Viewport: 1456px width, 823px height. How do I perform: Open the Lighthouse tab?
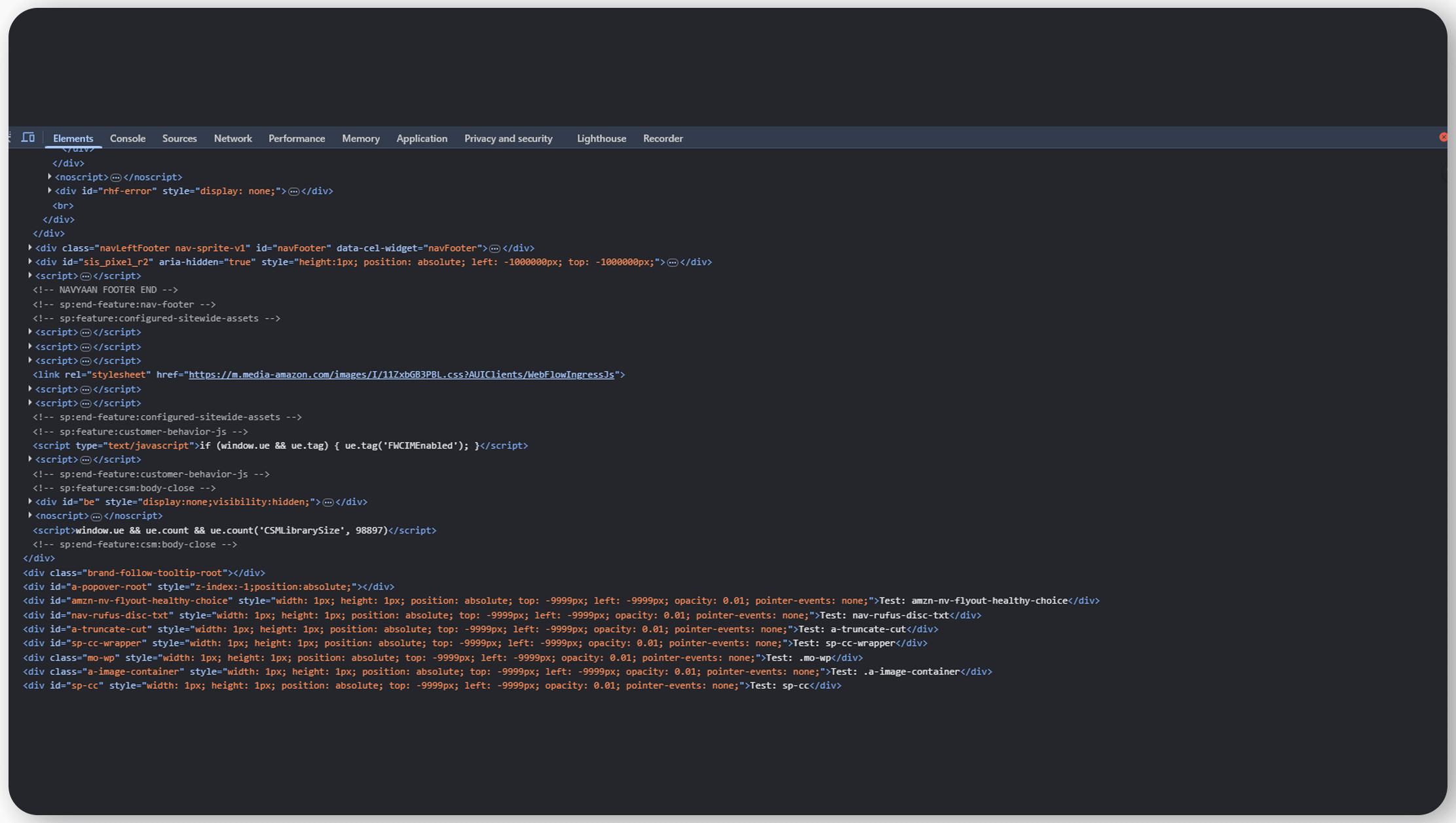click(601, 138)
